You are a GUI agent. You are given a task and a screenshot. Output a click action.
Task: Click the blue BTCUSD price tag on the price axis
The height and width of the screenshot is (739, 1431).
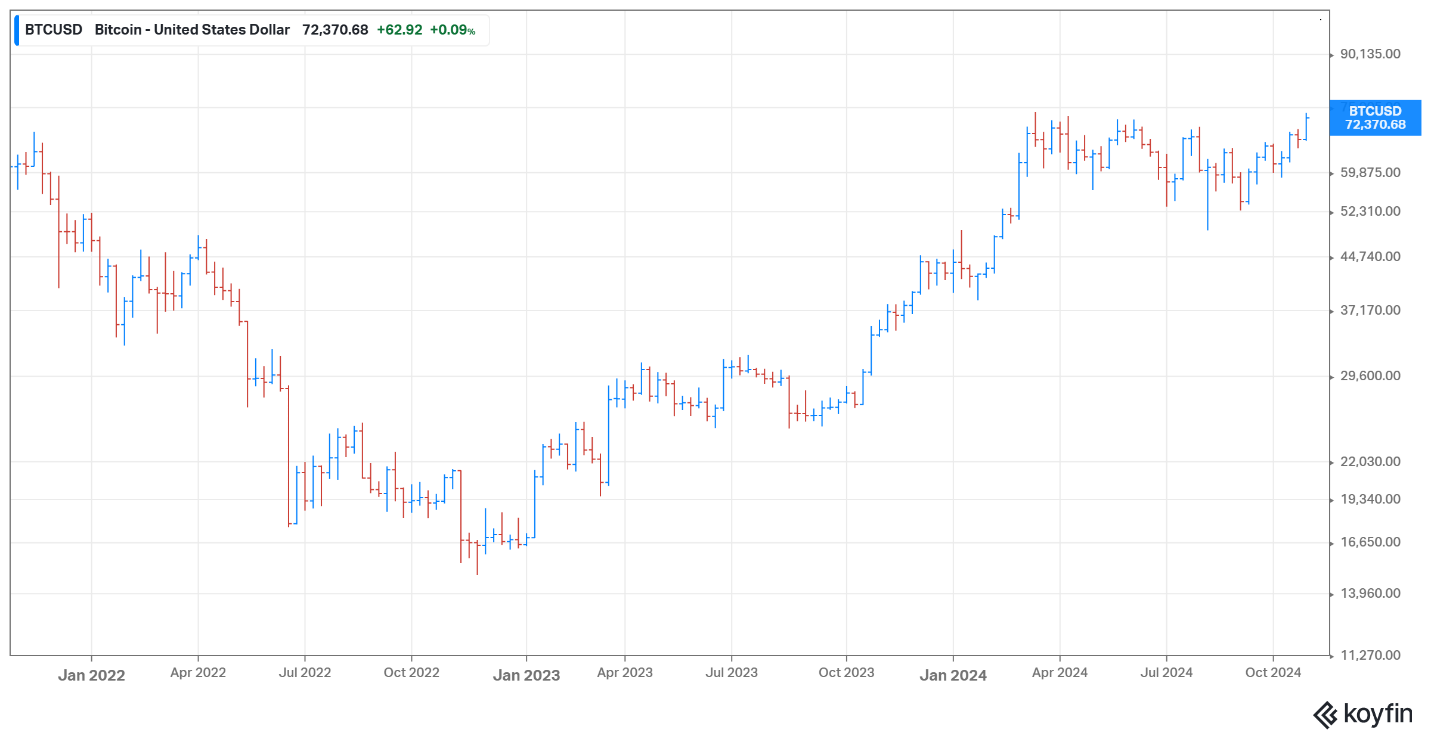click(1375, 118)
